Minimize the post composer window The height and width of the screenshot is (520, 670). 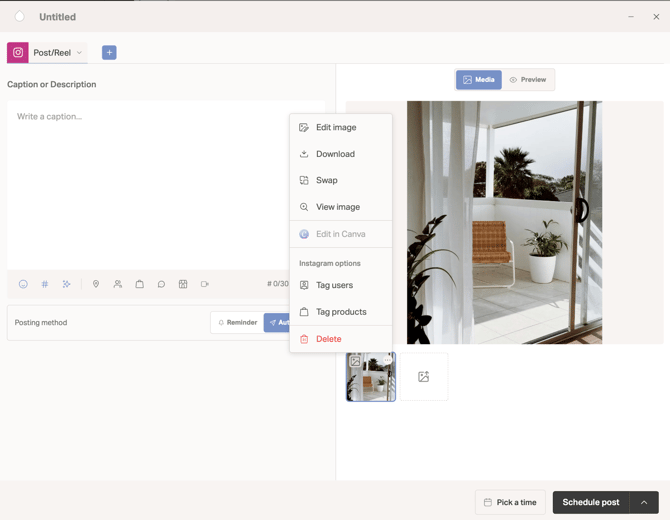coord(631,17)
